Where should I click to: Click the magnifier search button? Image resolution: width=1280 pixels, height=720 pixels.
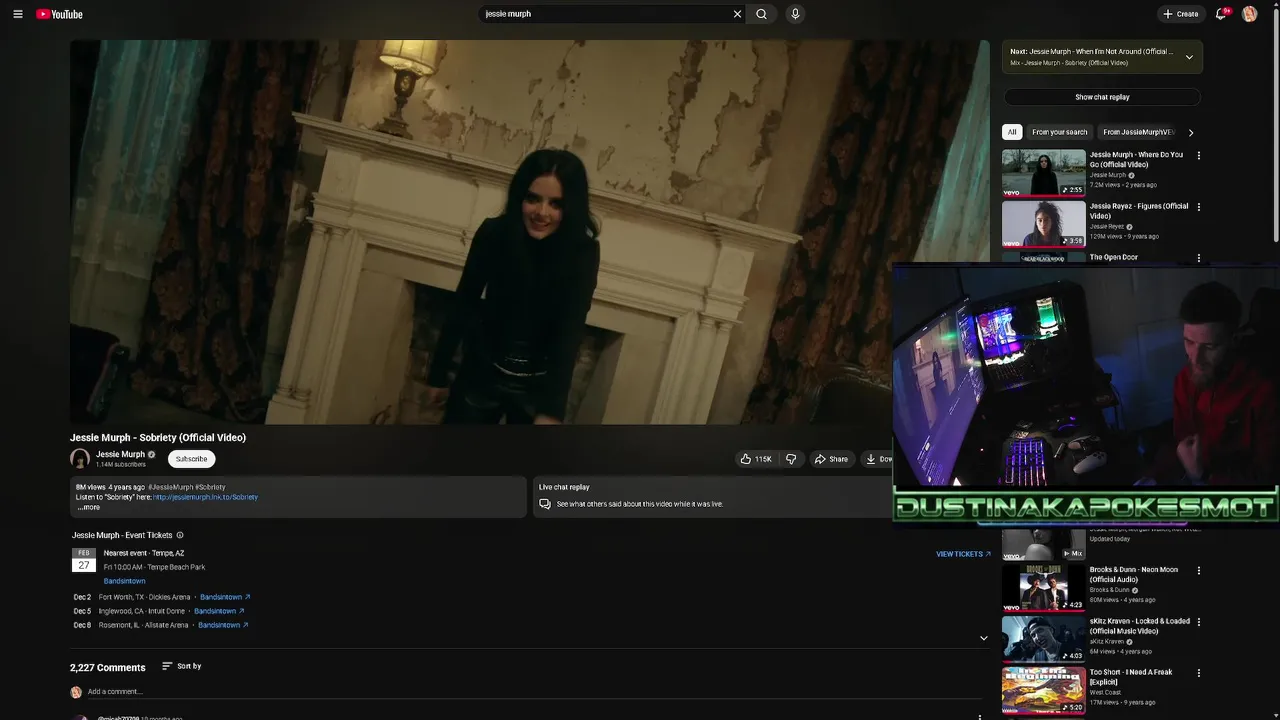pyautogui.click(x=762, y=14)
